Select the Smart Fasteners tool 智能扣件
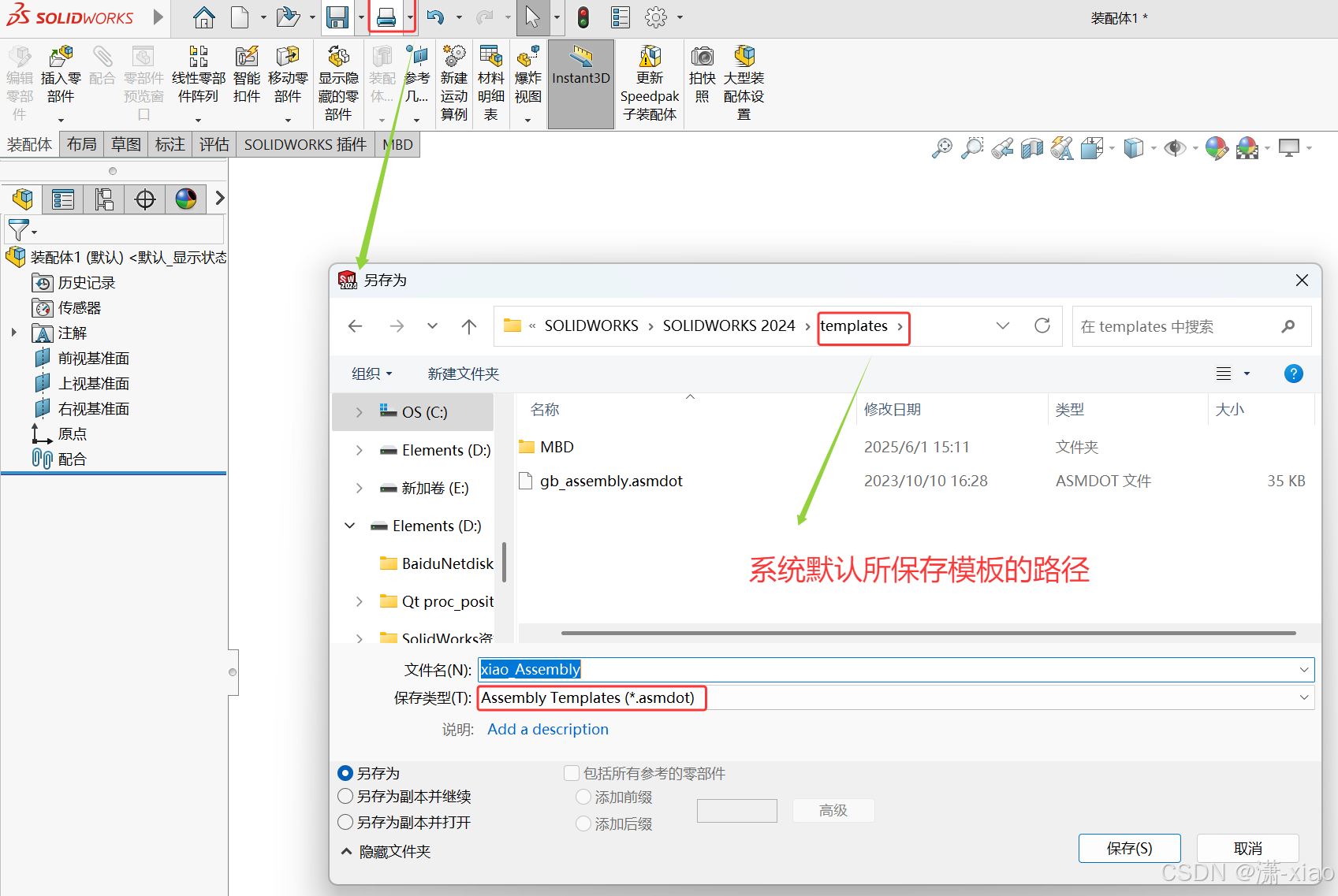 pyautogui.click(x=247, y=76)
